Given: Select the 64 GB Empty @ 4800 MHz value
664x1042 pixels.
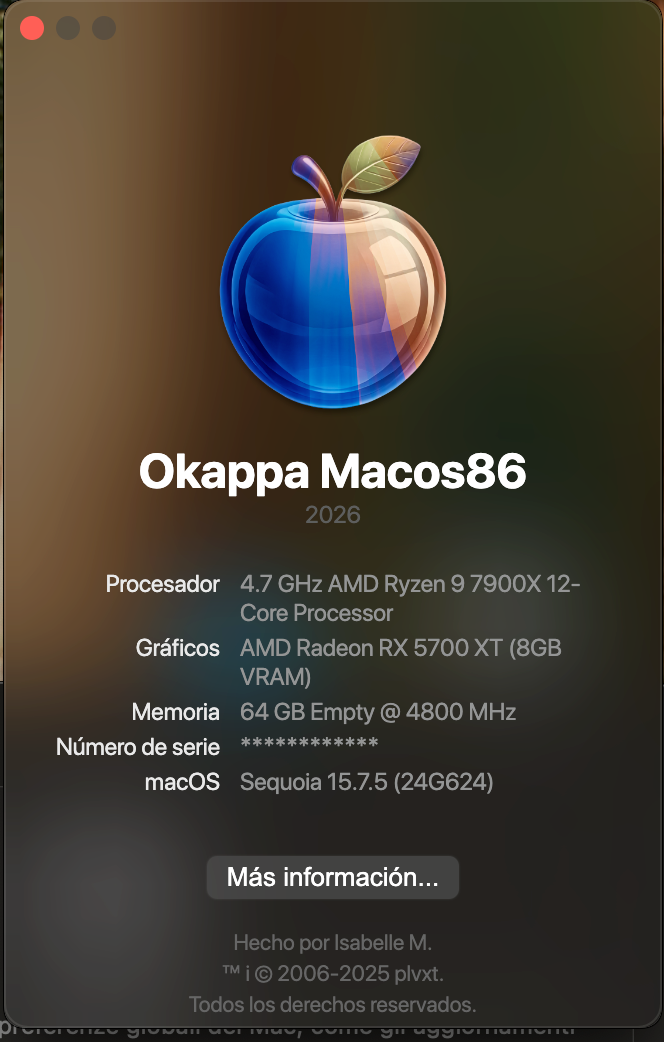Looking at the screenshot, I should pyautogui.click(x=378, y=712).
